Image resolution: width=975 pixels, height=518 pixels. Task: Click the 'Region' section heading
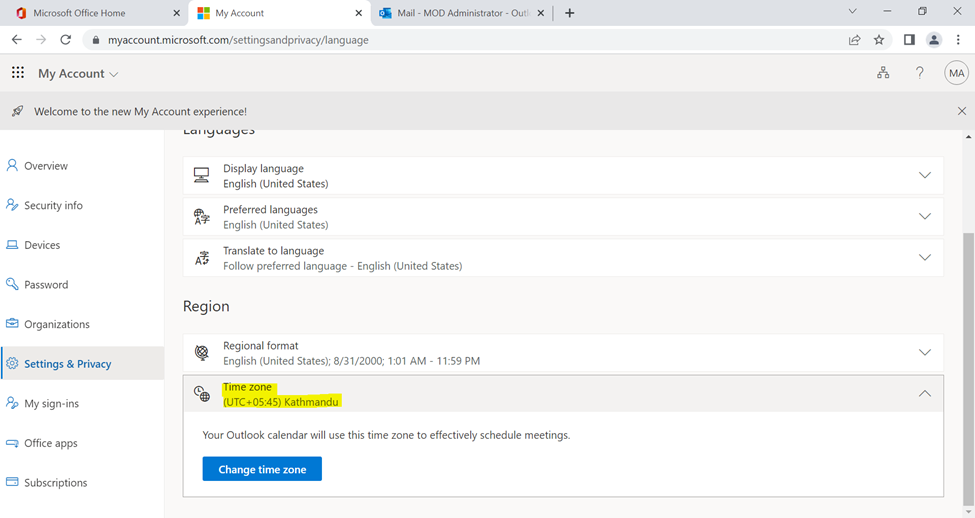(x=206, y=306)
